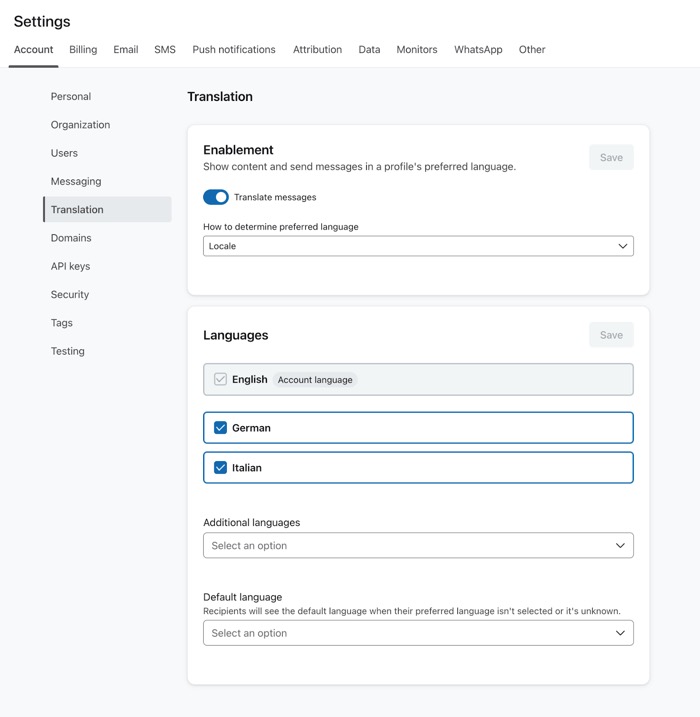This screenshot has height=717, width=700.
Task: Open the Security sidebar section
Action: (x=70, y=295)
